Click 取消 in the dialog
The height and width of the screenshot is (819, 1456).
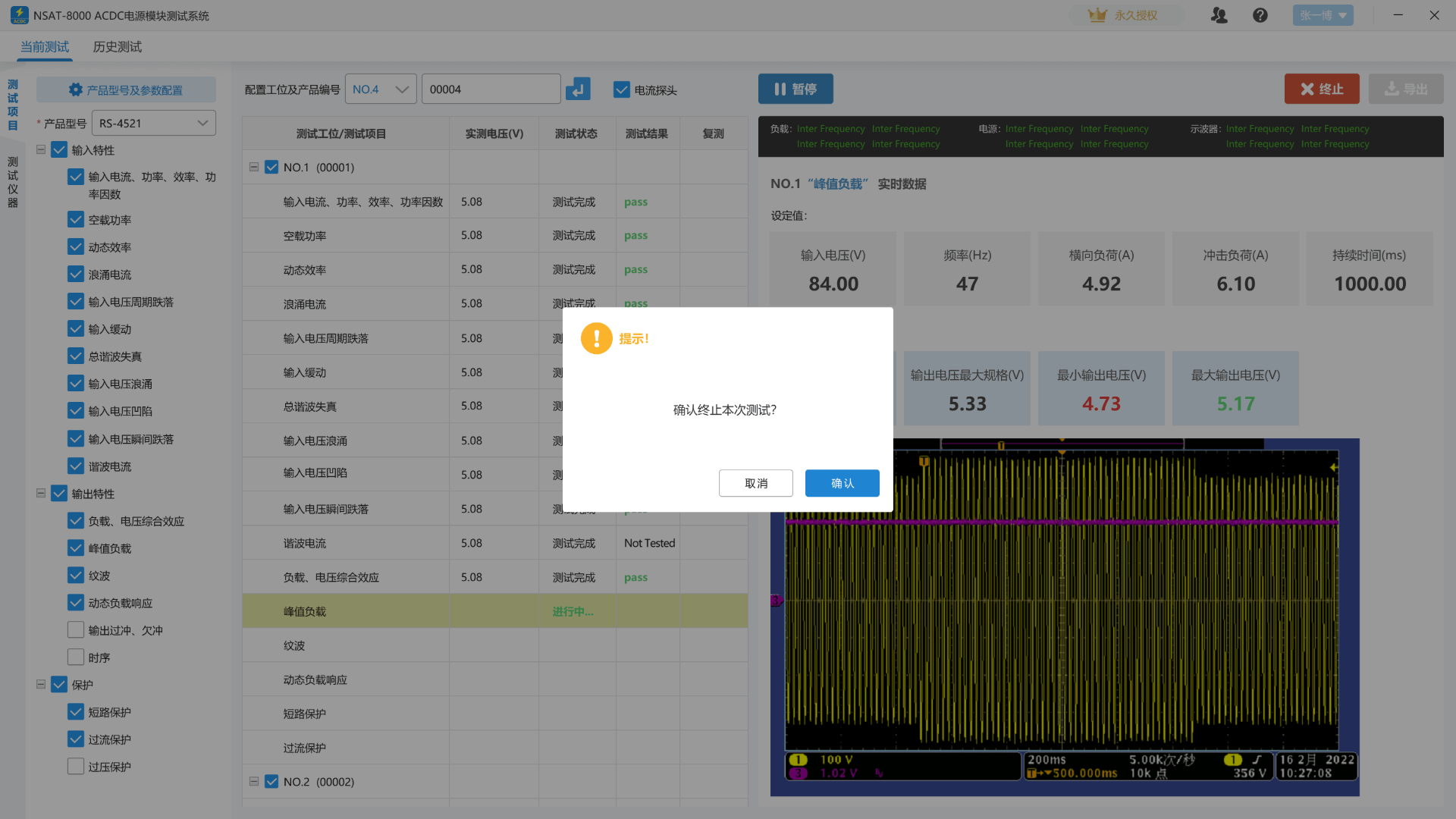pyautogui.click(x=755, y=483)
